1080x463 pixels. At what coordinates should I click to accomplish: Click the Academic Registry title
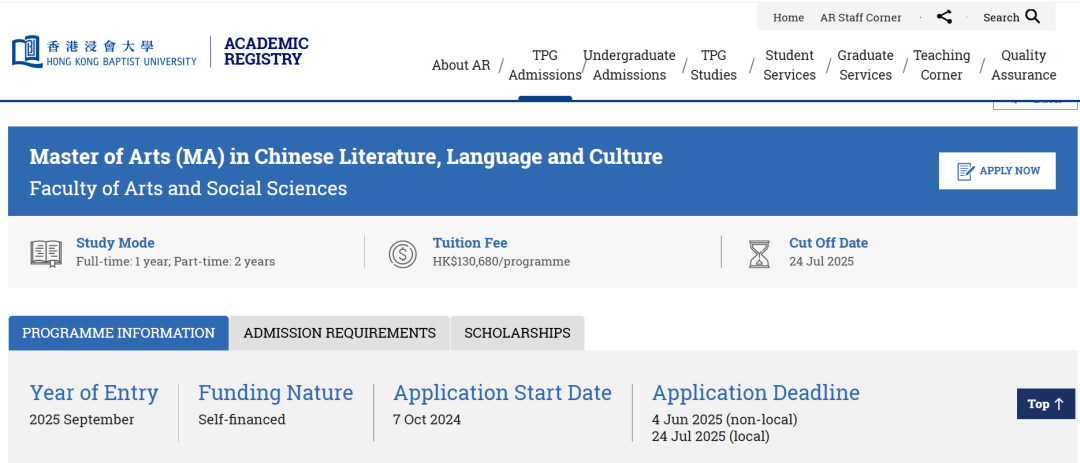pos(265,51)
